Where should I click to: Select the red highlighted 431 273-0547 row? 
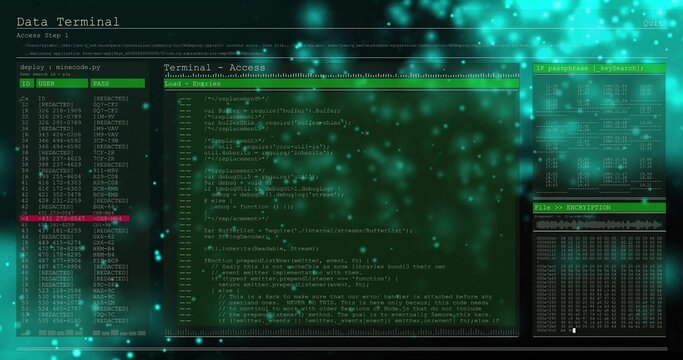pyautogui.click(x=74, y=218)
